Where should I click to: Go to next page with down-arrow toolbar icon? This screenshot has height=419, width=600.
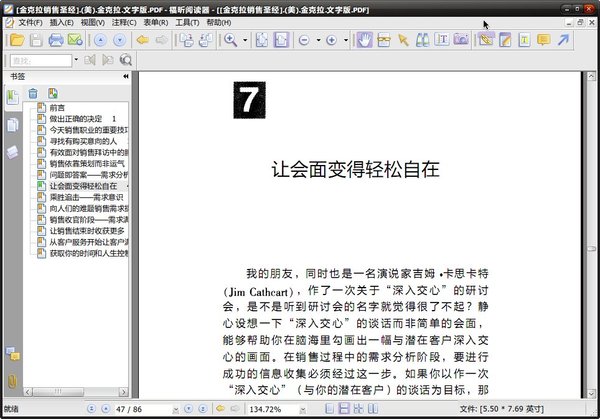(119, 40)
